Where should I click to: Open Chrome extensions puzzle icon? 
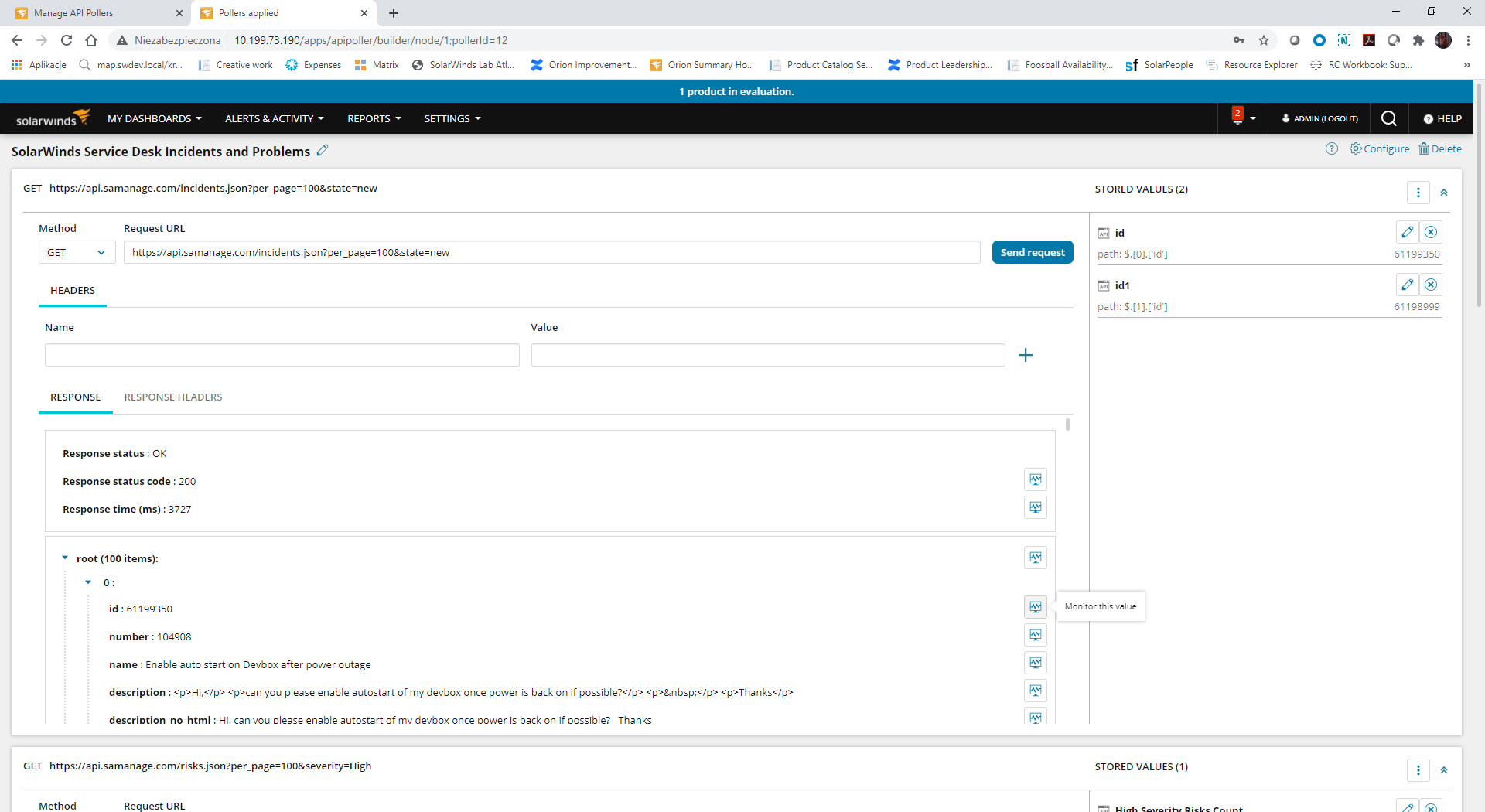(x=1418, y=40)
